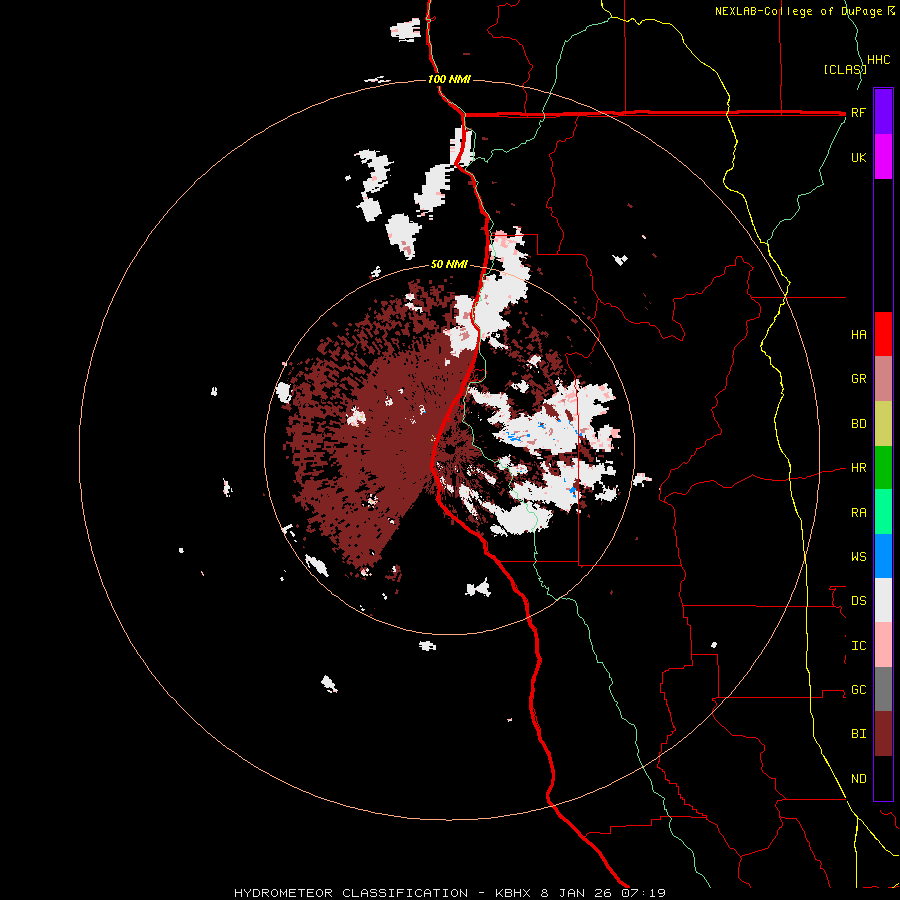Click the GC legend label
The width and height of the screenshot is (900, 900).
click(859, 690)
